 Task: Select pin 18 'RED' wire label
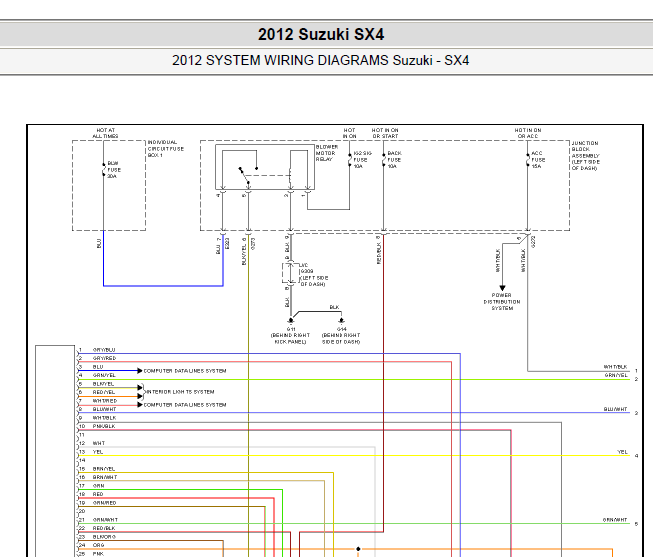pos(98,495)
